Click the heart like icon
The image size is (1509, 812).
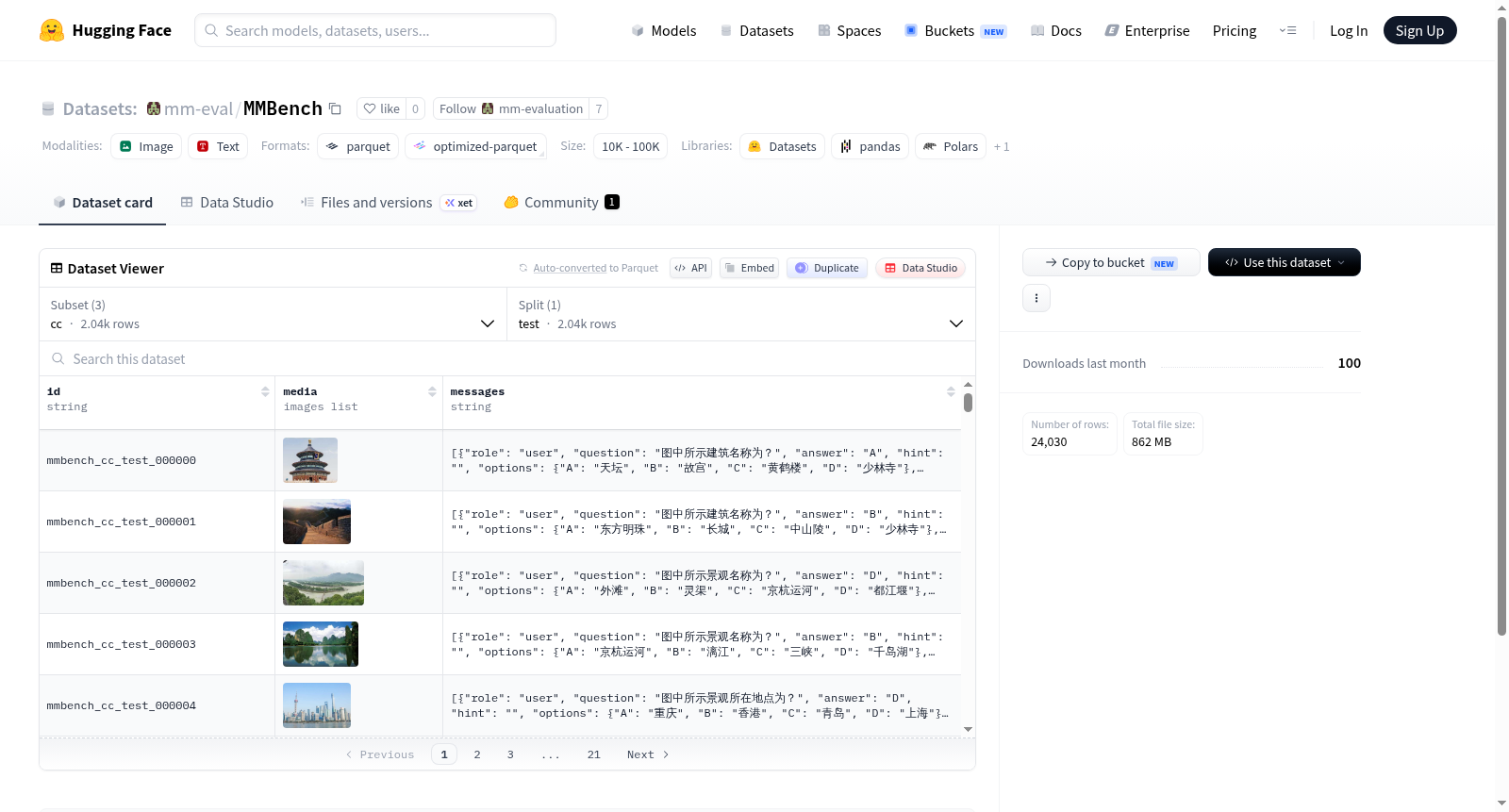pyautogui.click(x=370, y=108)
